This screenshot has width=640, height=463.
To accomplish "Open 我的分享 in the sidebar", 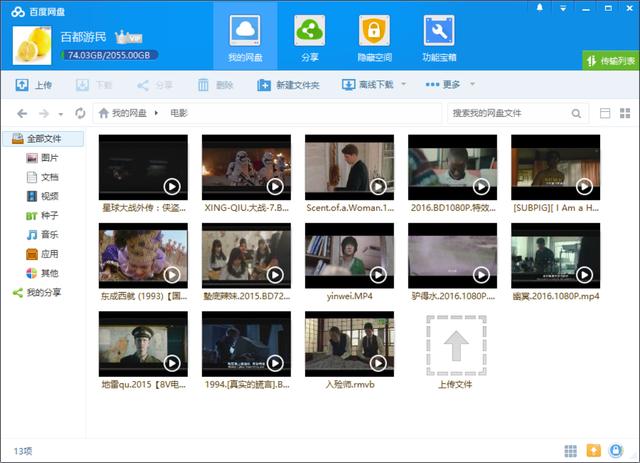I will coord(37,292).
